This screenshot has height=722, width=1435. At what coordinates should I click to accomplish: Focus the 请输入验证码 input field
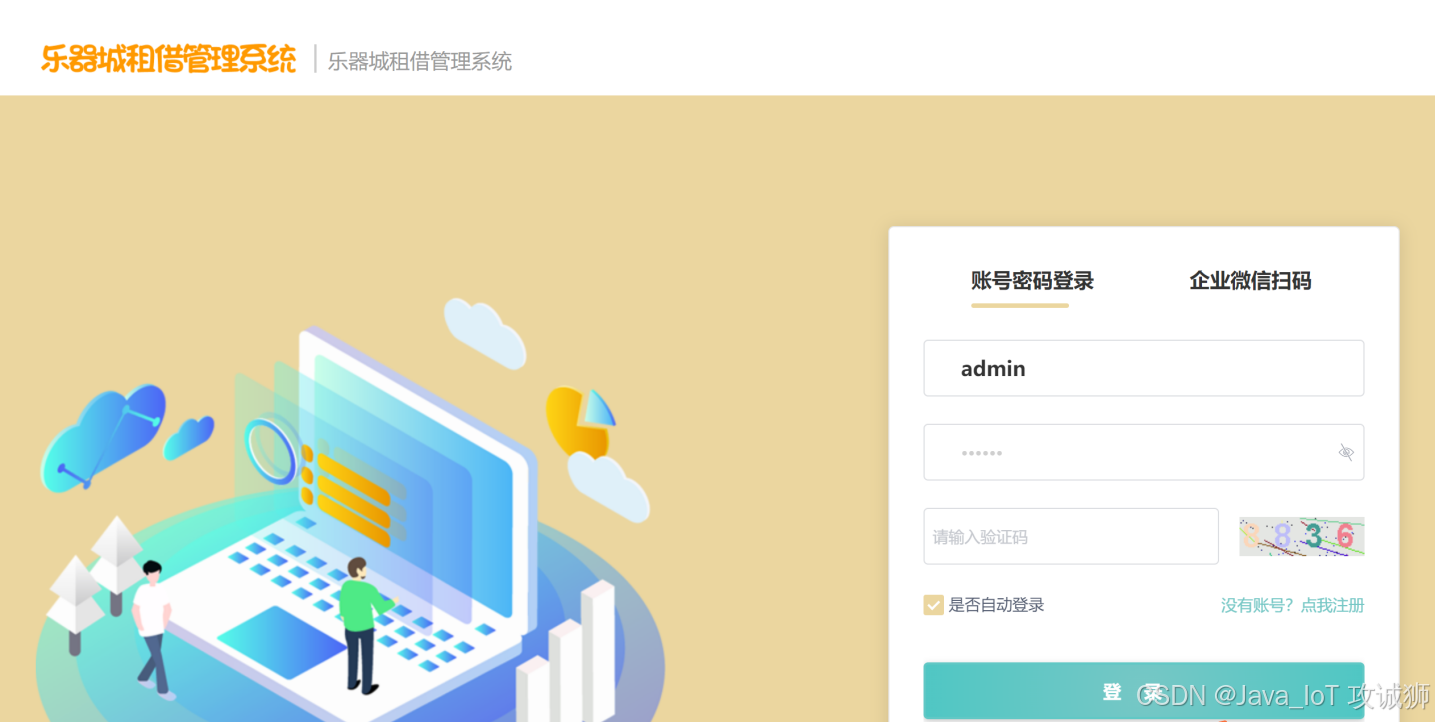pos(1071,536)
